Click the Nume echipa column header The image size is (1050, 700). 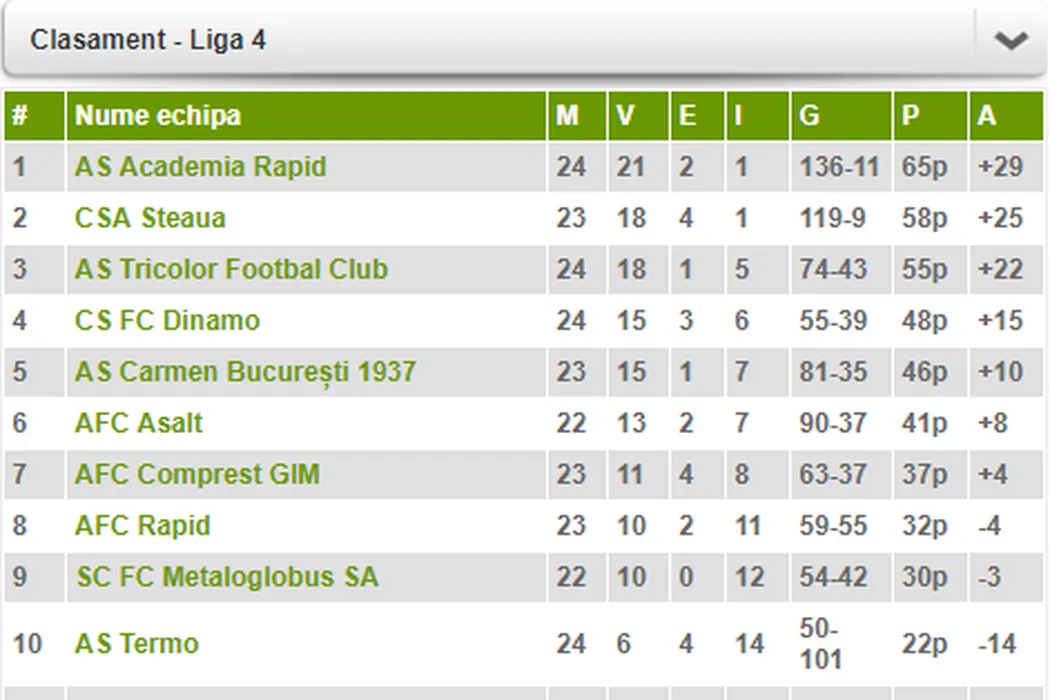(158, 116)
